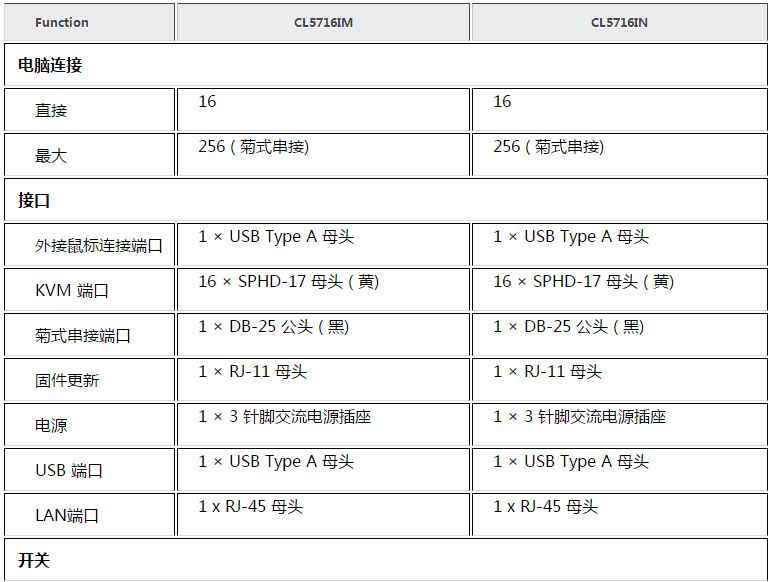Click CL5716IM's 16 × SPHD-17 母头 cell
This screenshot has width=769, height=582.
[x=323, y=290]
